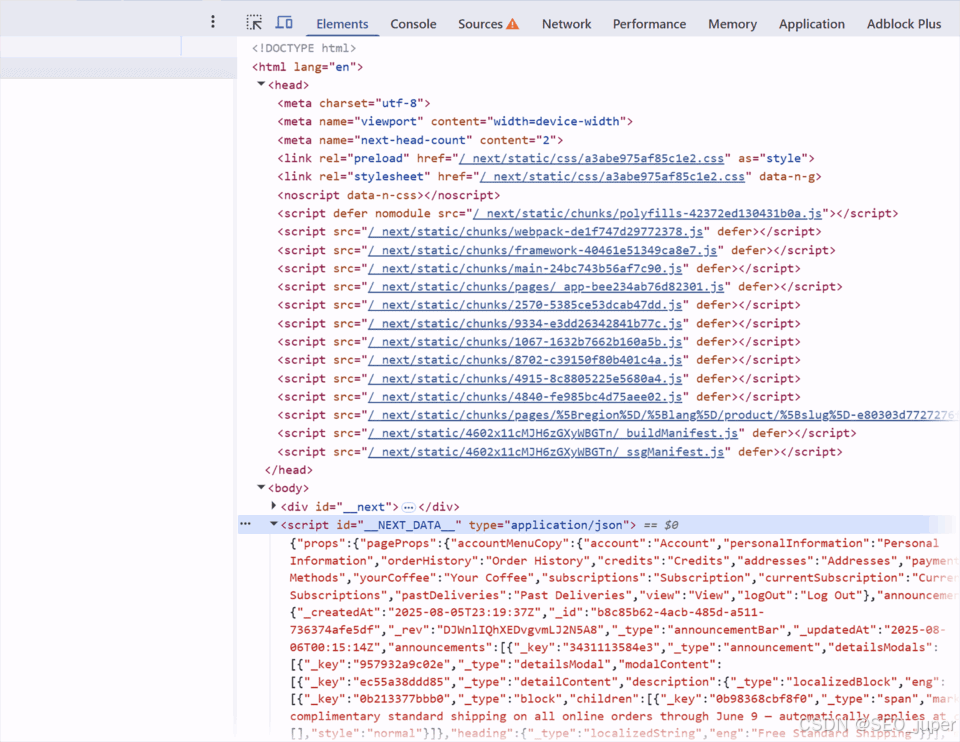Open the chunks/2570-5385ce53dcab47dd.js link

(525, 305)
